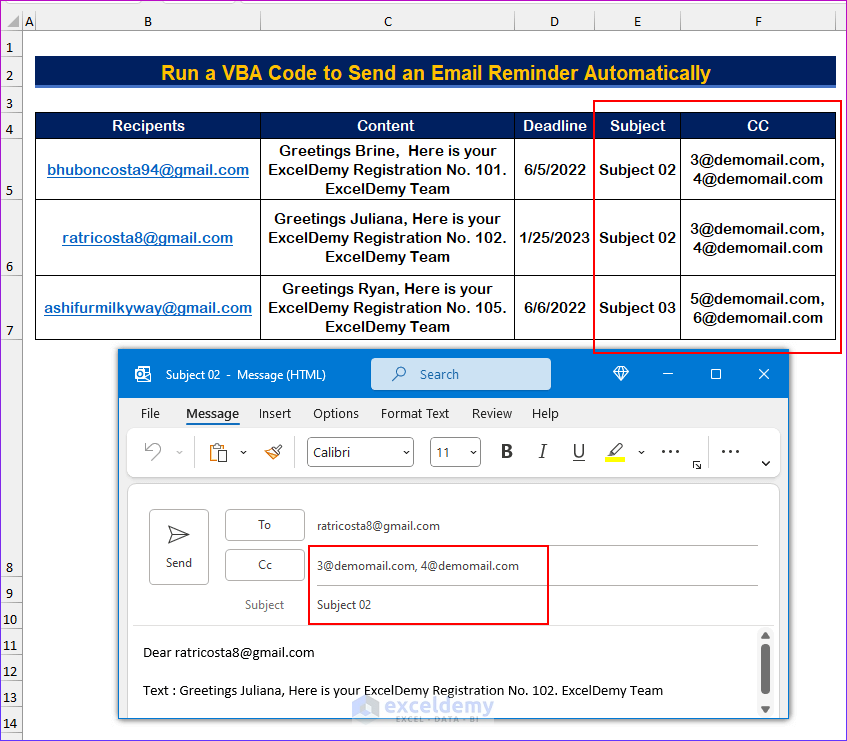This screenshot has width=847, height=741.
Task: Select column C header
Action: [387, 22]
